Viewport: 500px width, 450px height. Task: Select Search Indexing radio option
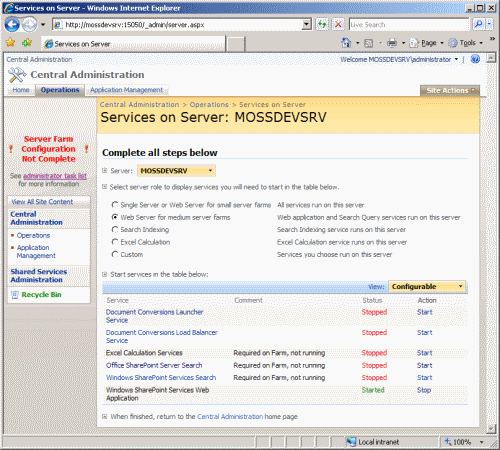tap(115, 229)
